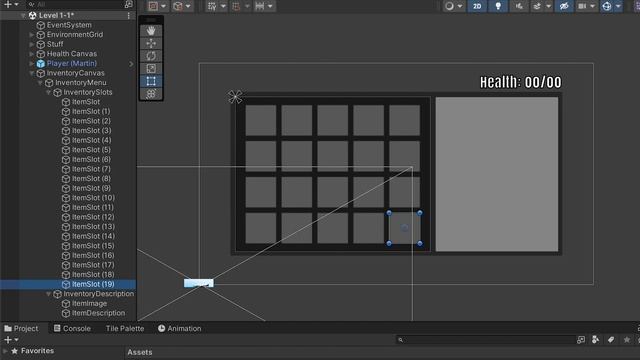640x360 pixels.
Task: Collapse the InventoryDescription object
Action: click(48, 294)
